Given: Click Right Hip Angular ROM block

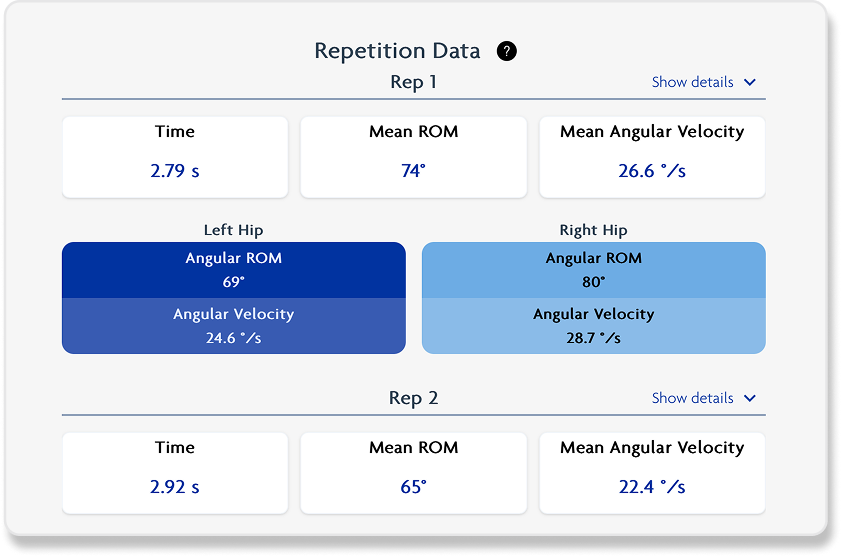Looking at the screenshot, I should (x=594, y=270).
